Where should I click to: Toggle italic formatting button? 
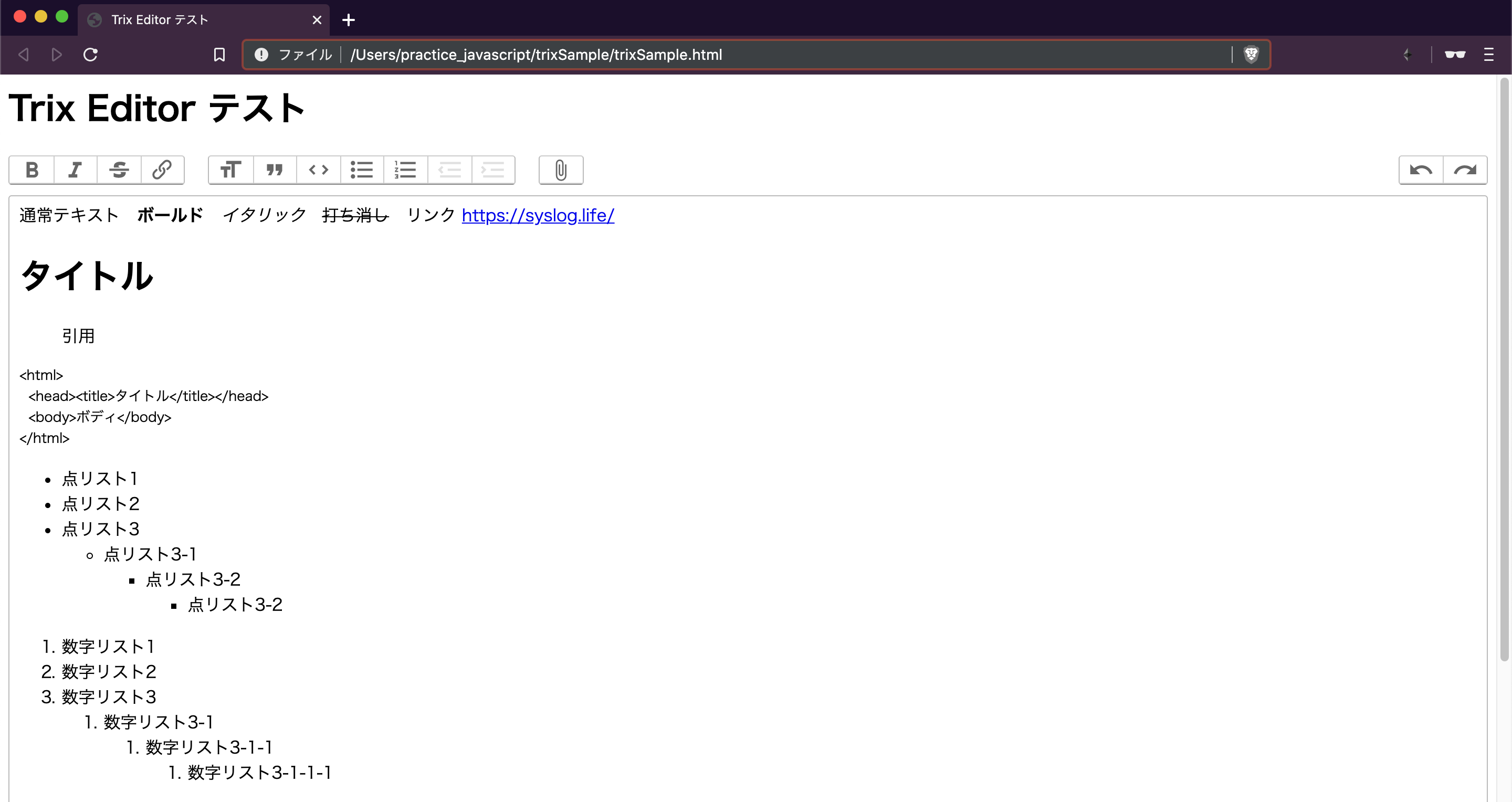[75, 170]
